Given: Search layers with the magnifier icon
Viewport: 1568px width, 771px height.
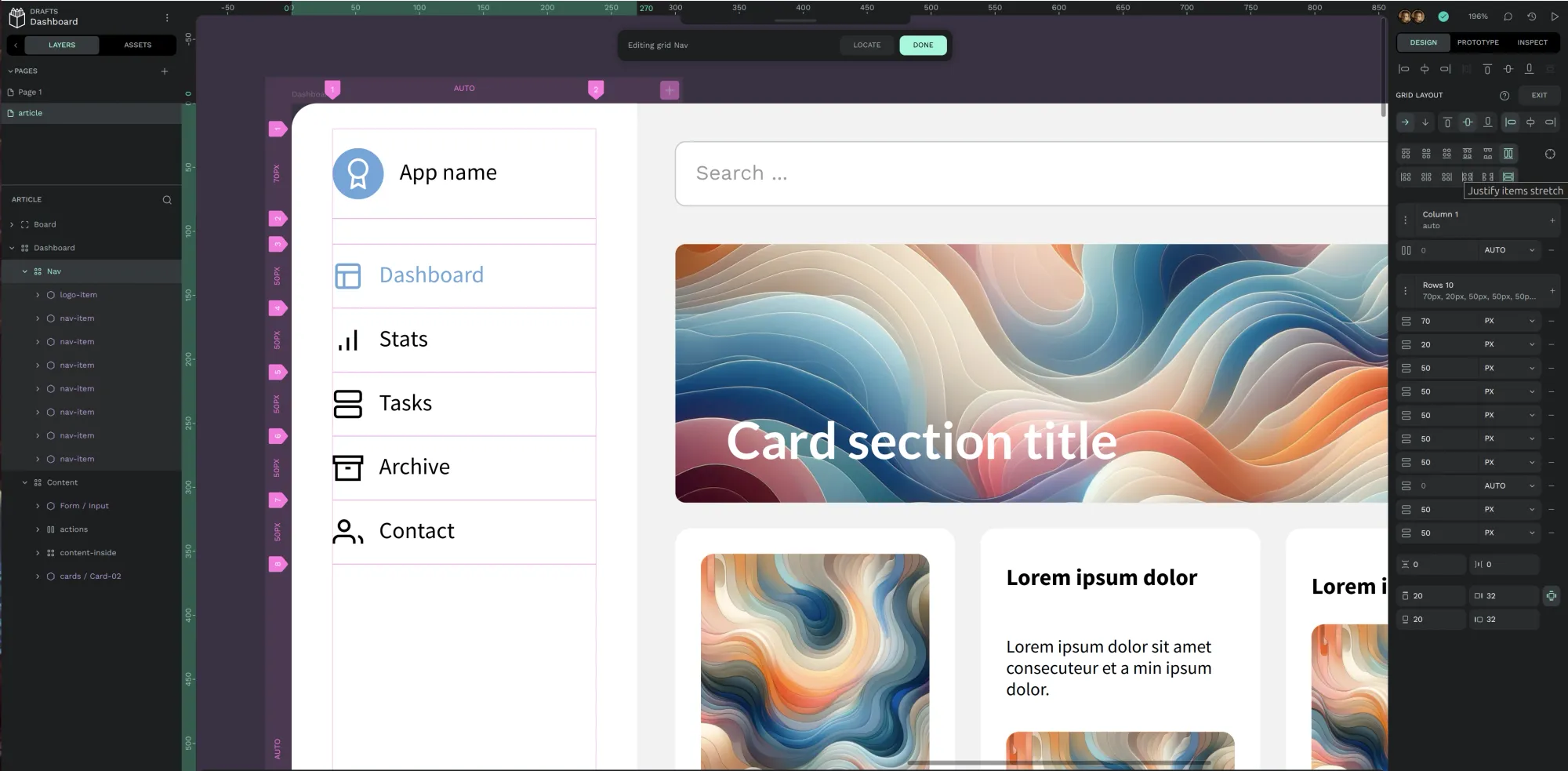Looking at the screenshot, I should [167, 200].
